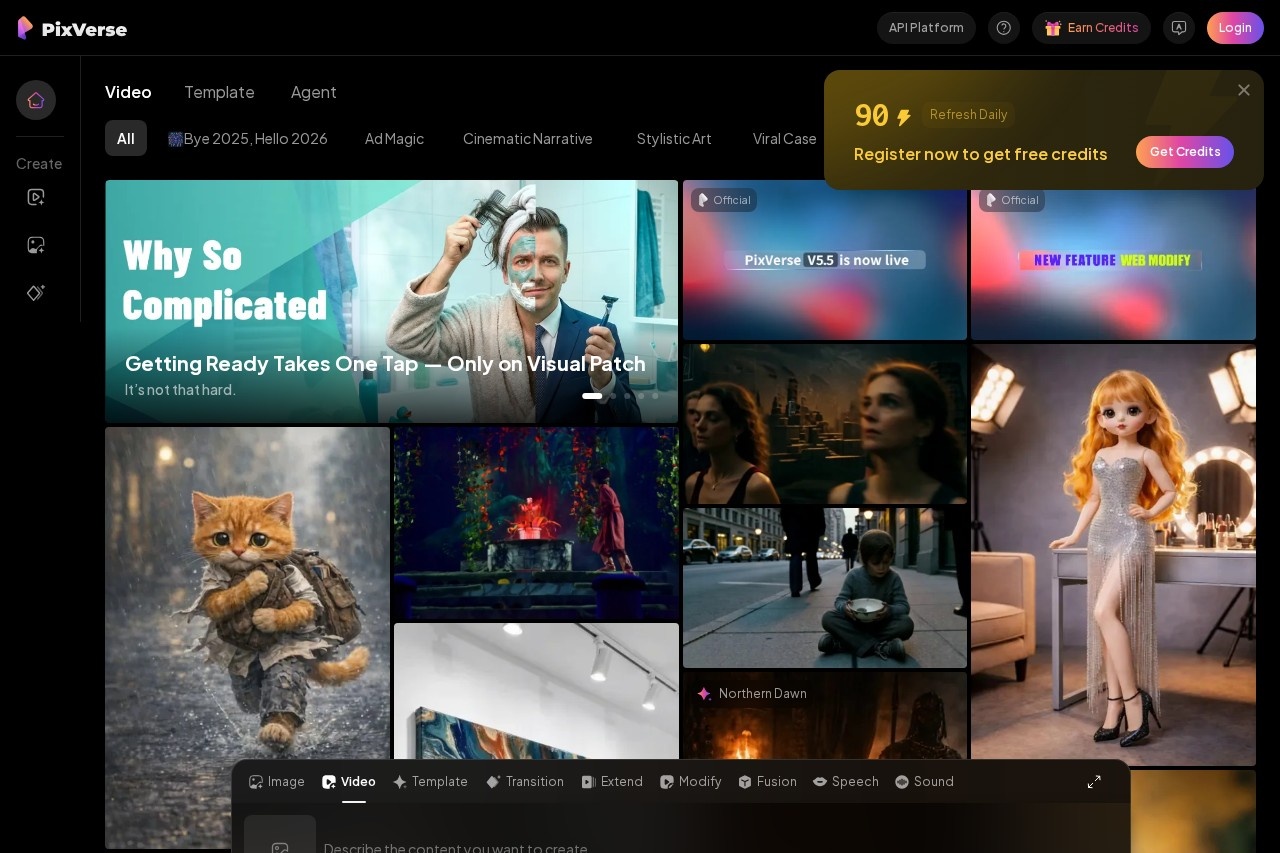This screenshot has width=1280, height=853.
Task: Open the Agent tab
Action: click(313, 92)
